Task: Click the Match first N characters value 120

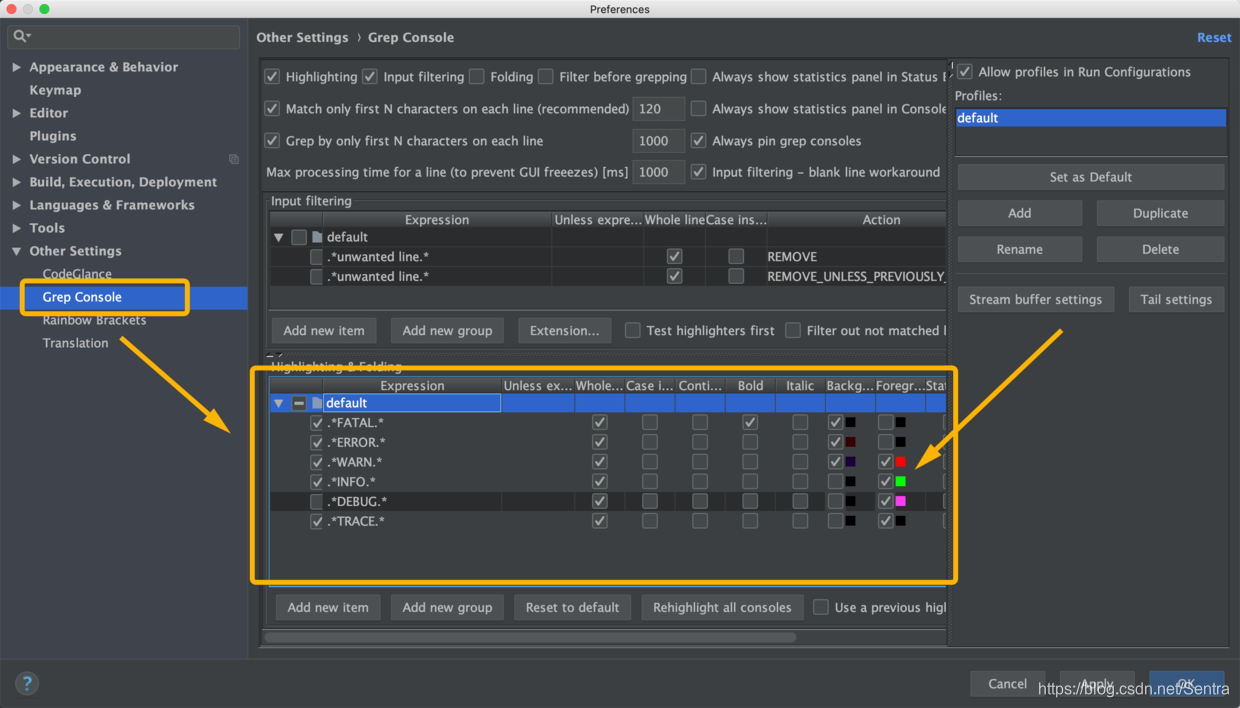Action: [658, 109]
